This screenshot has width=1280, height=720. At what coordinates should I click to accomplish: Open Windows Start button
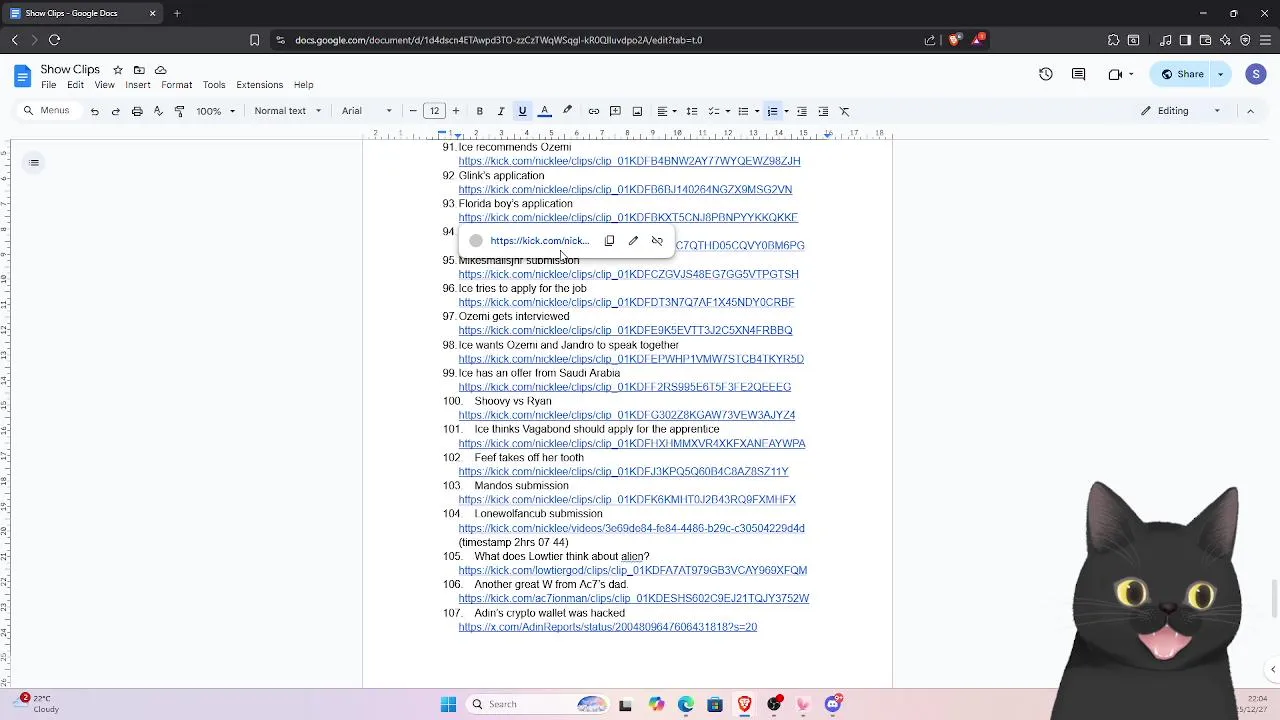click(x=448, y=704)
